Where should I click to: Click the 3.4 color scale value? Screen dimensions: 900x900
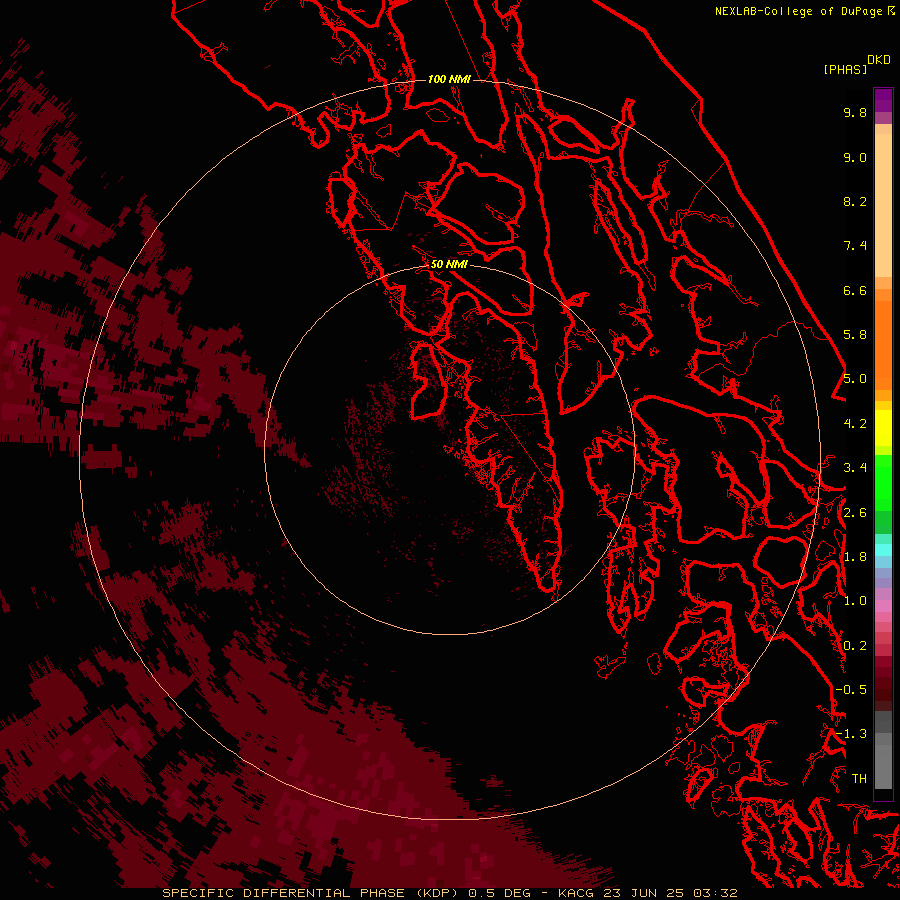(x=855, y=468)
